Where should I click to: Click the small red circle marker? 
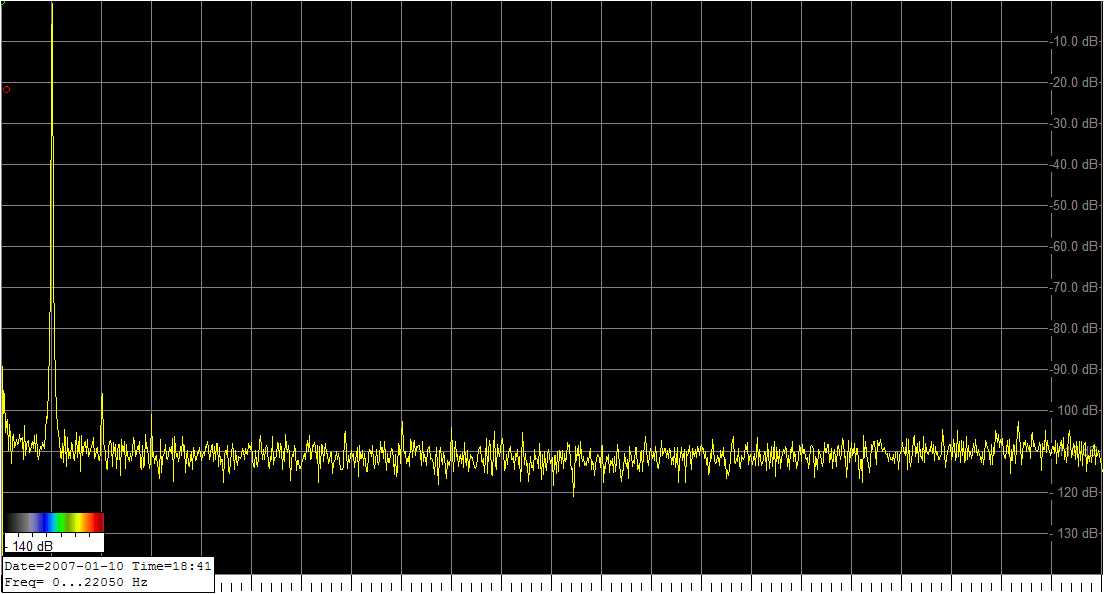[7, 89]
